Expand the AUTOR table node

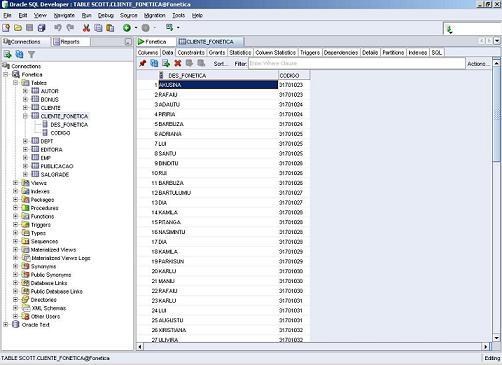coord(25,91)
